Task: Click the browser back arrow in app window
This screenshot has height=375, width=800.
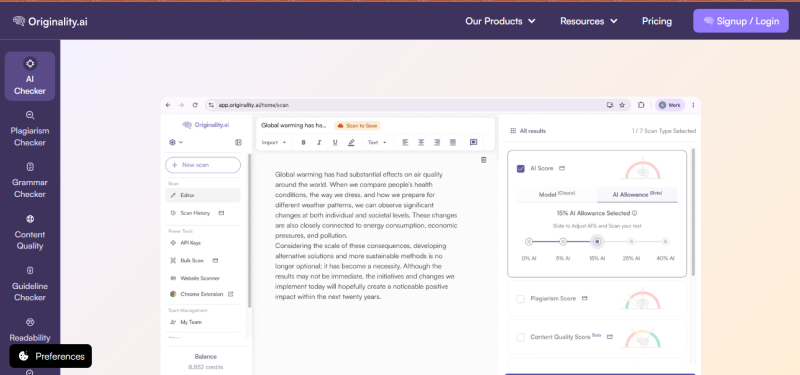Action: pyautogui.click(x=168, y=105)
